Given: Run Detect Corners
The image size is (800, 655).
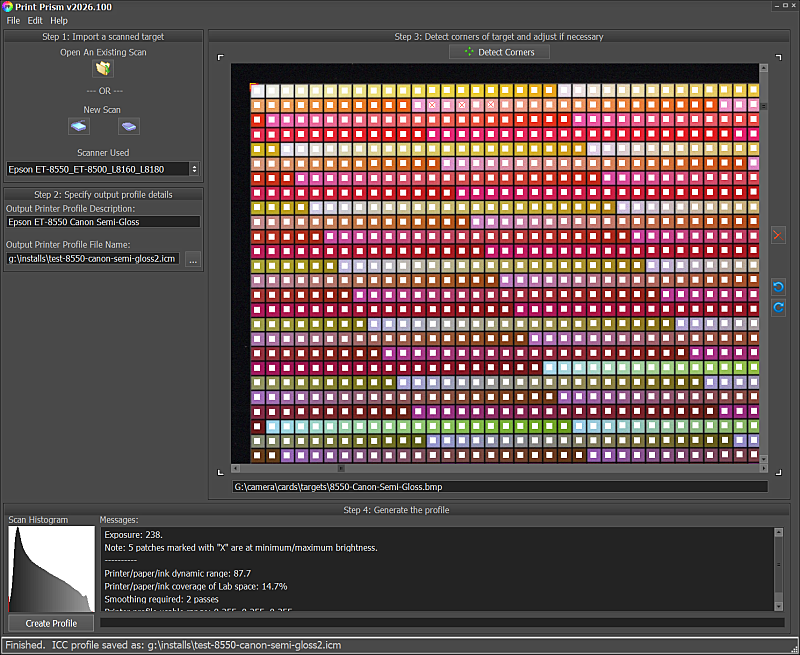Looking at the screenshot, I should coord(499,51).
